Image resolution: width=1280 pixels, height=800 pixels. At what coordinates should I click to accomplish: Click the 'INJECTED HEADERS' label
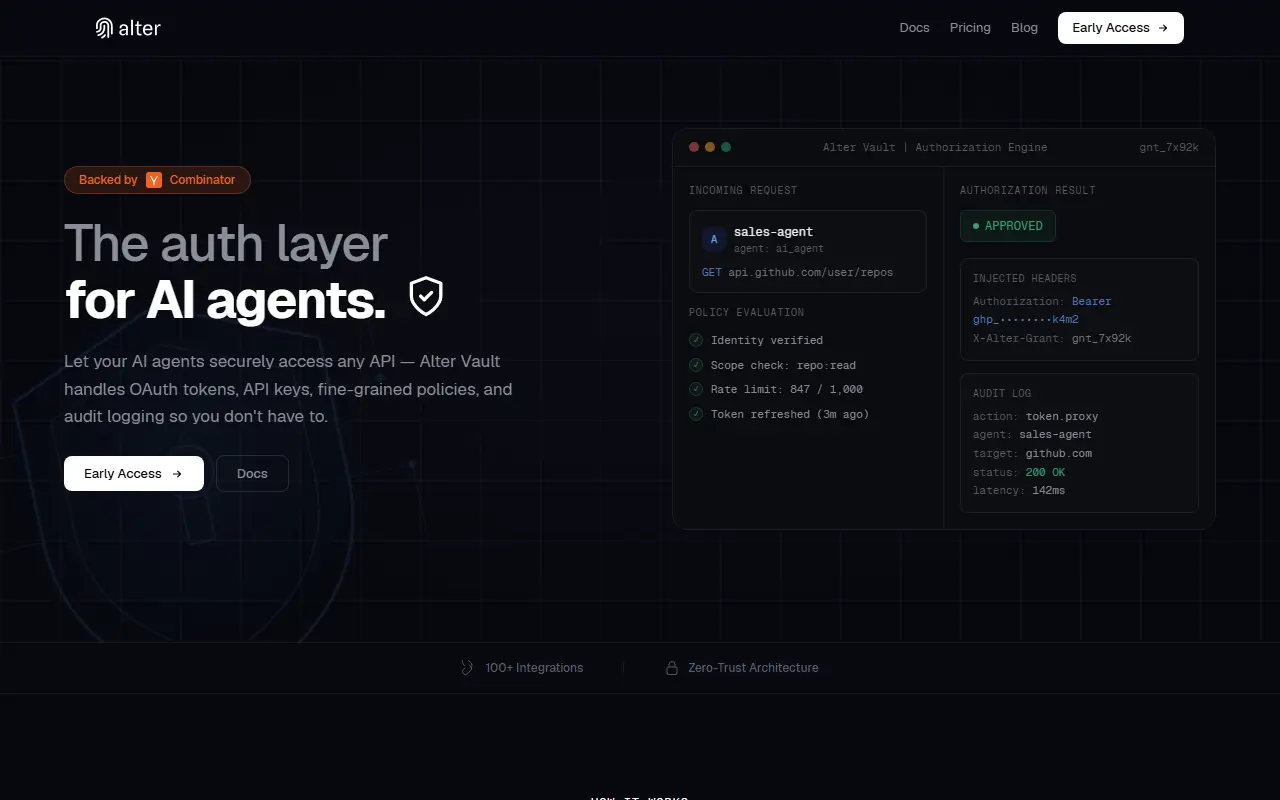coord(1025,278)
